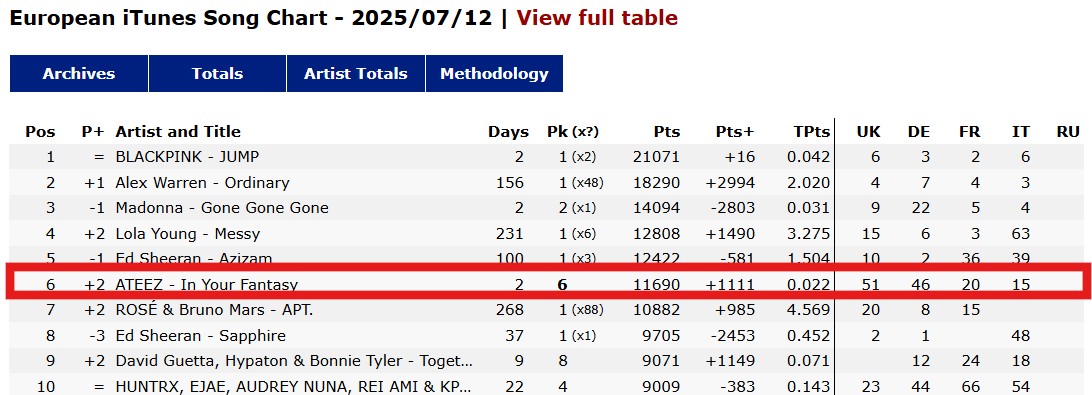Click the Days column header

pyautogui.click(x=508, y=132)
